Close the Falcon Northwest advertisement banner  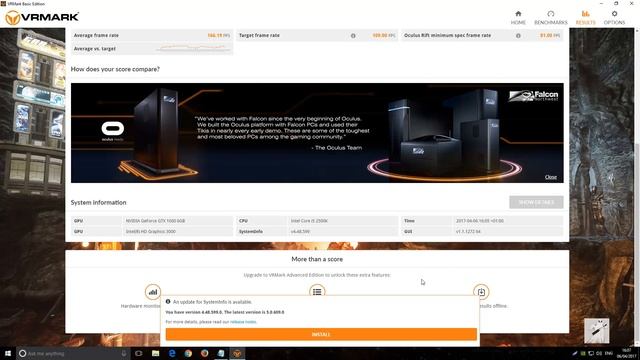(x=551, y=177)
